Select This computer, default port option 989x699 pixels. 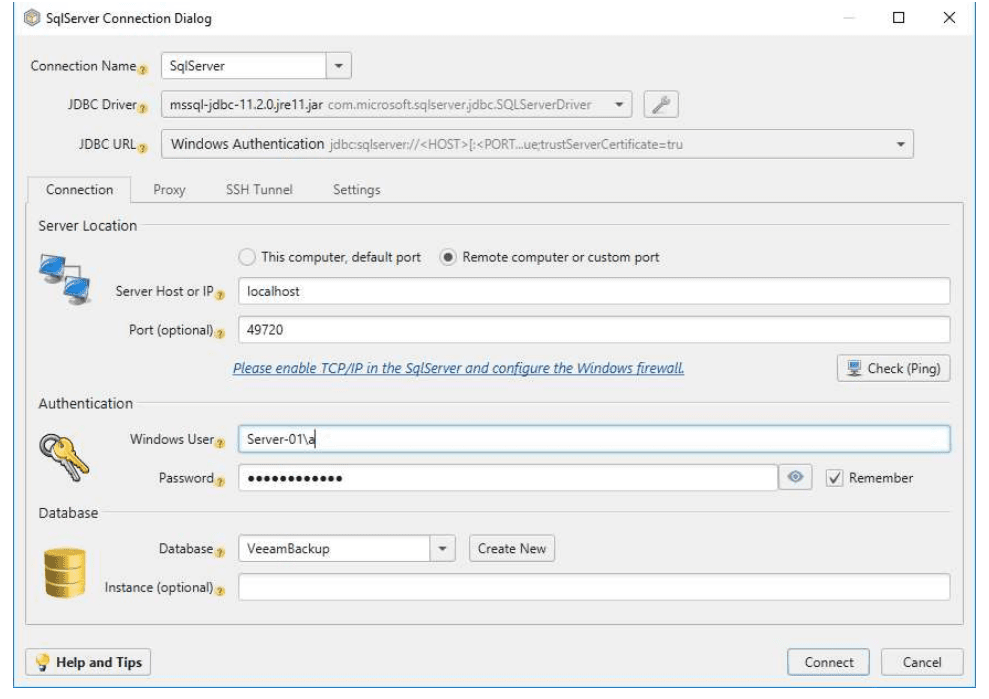(247, 257)
